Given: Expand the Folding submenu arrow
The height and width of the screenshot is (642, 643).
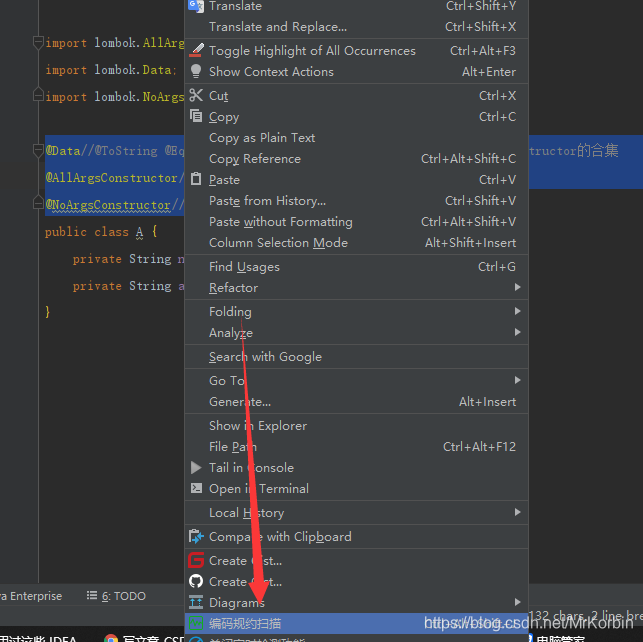Looking at the screenshot, I should [518, 311].
